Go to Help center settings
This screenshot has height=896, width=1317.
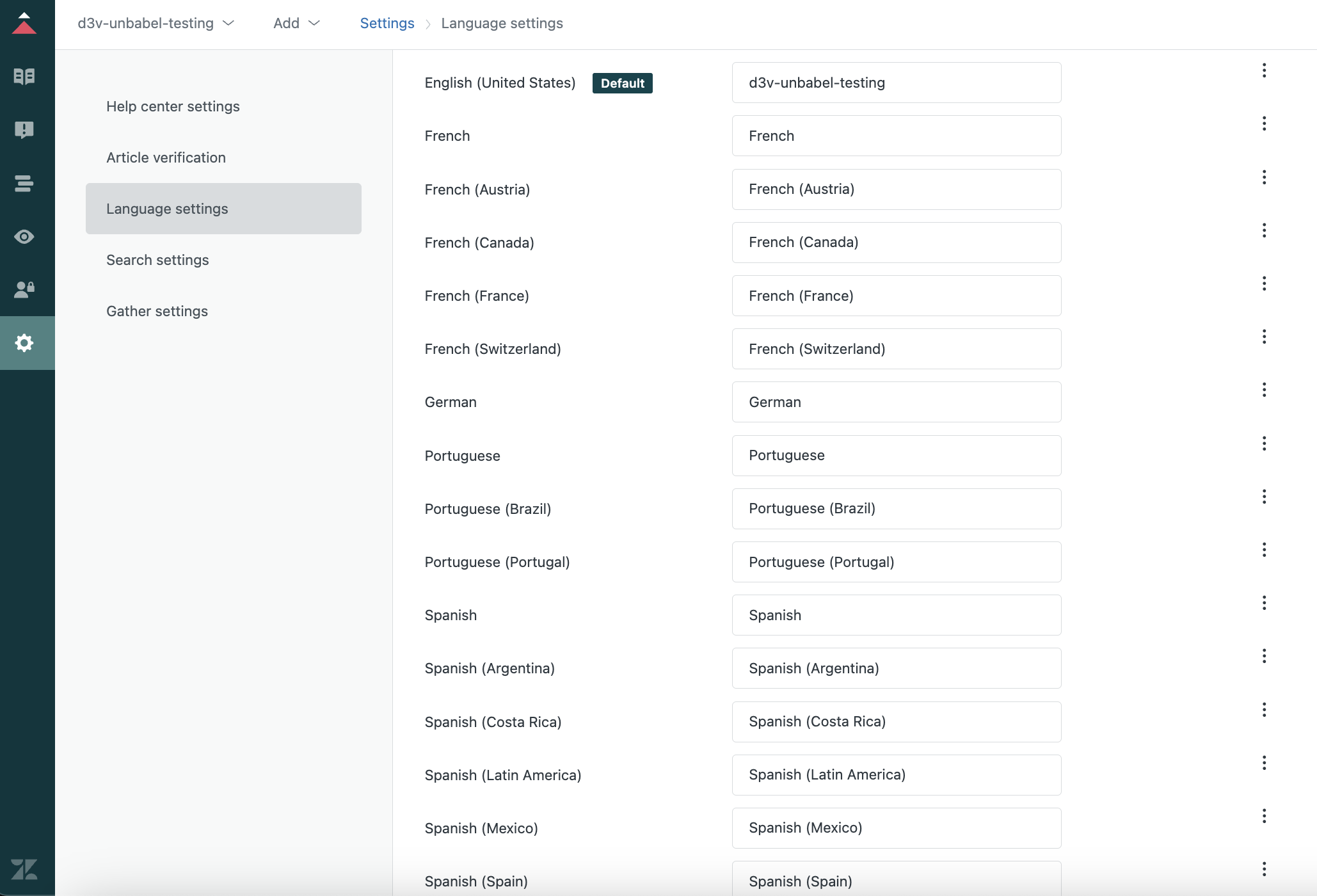click(x=223, y=106)
